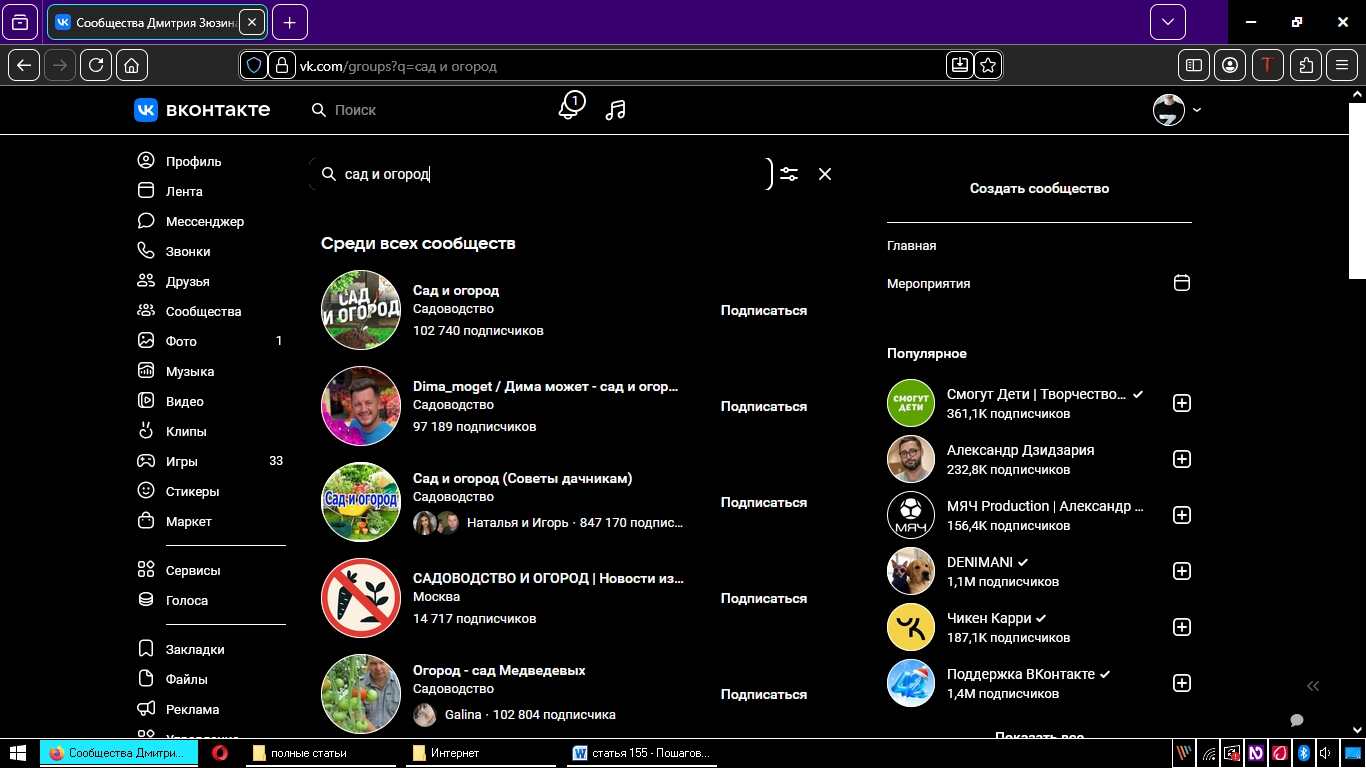Open the Opera icon in Windows taskbar
1366x768 pixels.
[220, 753]
